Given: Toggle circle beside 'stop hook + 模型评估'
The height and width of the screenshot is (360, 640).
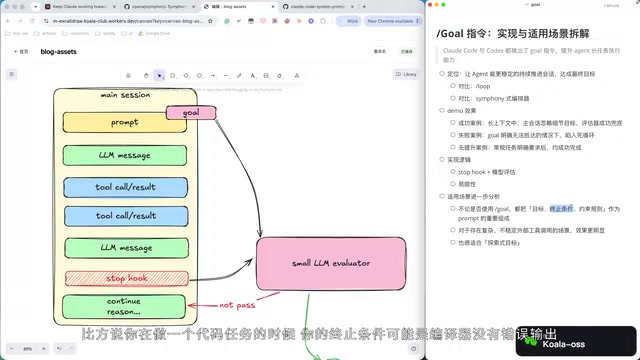Looking at the screenshot, I should click(x=453, y=171).
